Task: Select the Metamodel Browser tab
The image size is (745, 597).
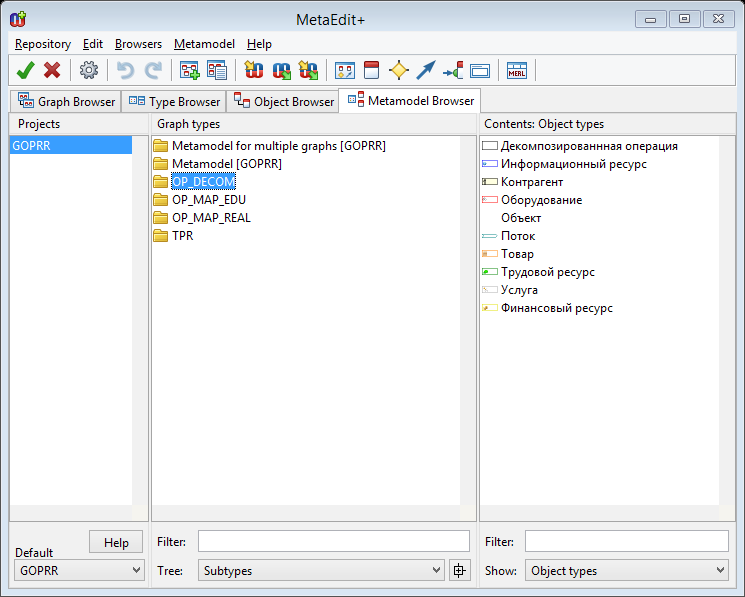Action: (410, 101)
